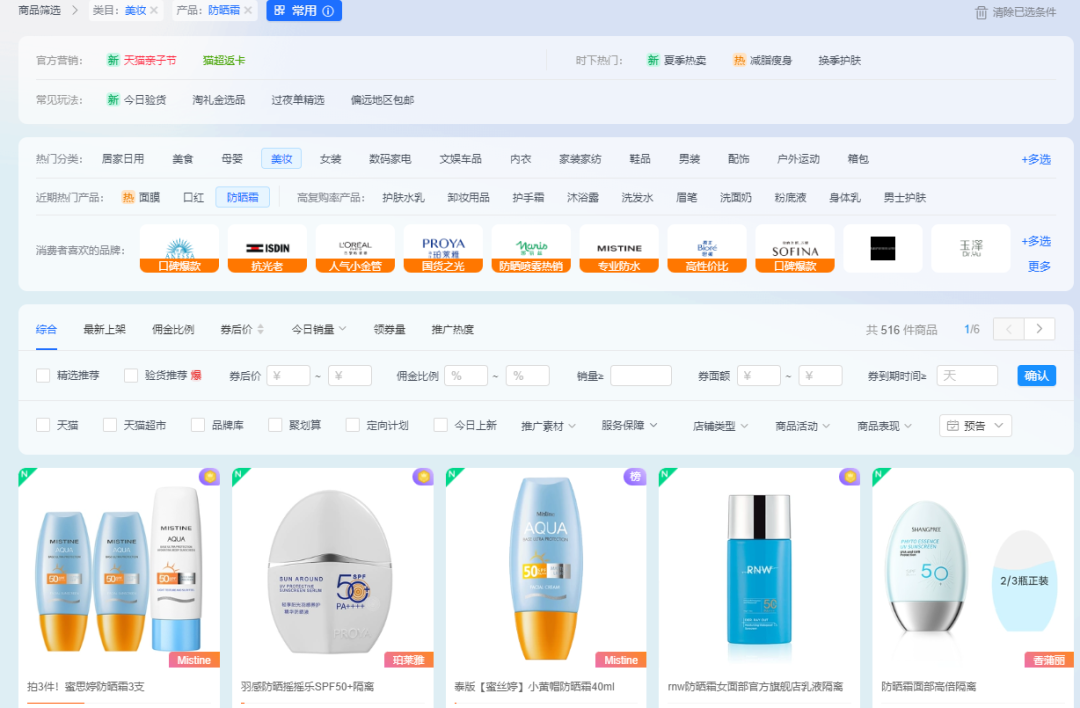Click the 今日验货 option
The width and height of the screenshot is (1080, 708).
pyautogui.click(x=145, y=100)
